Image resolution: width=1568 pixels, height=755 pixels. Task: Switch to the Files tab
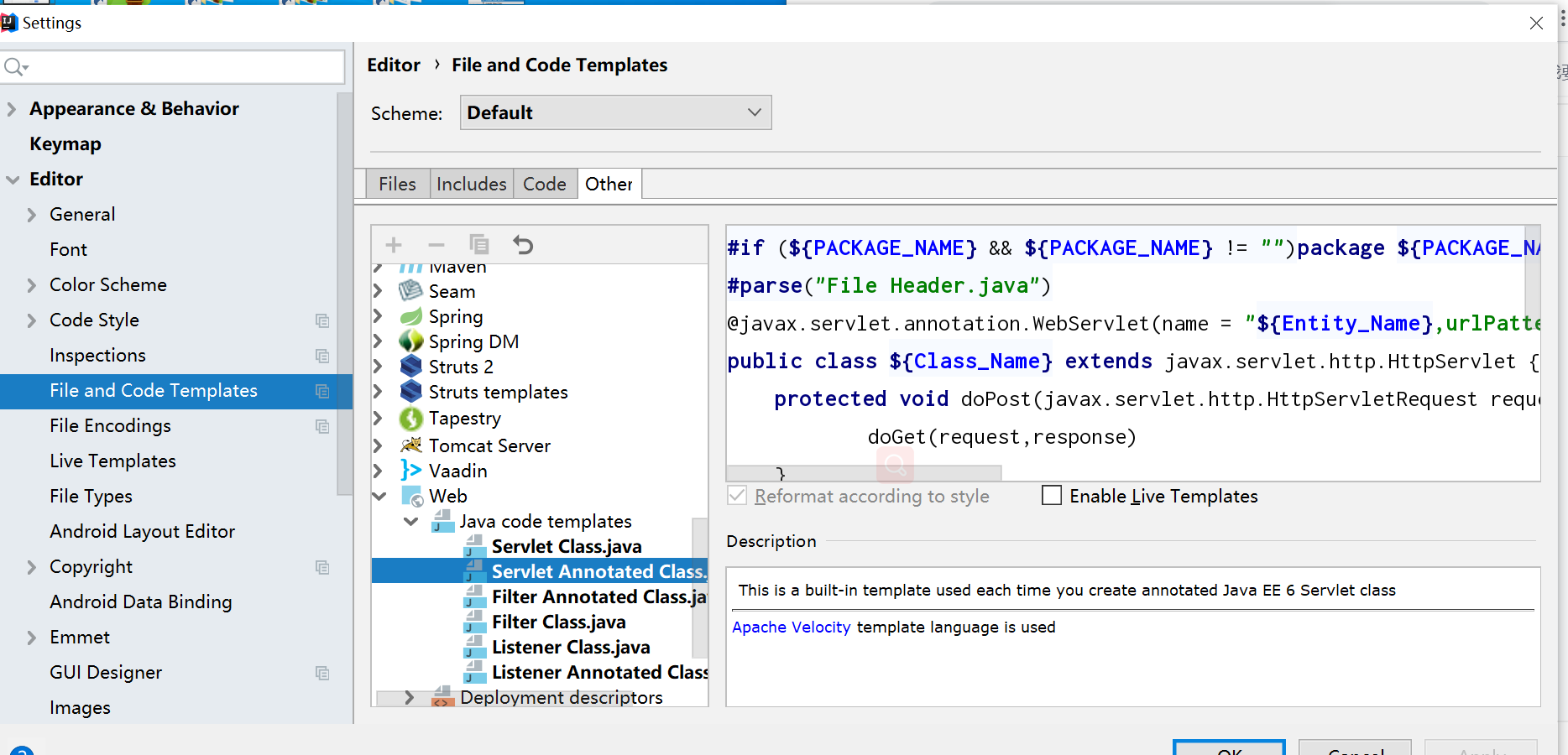click(397, 184)
